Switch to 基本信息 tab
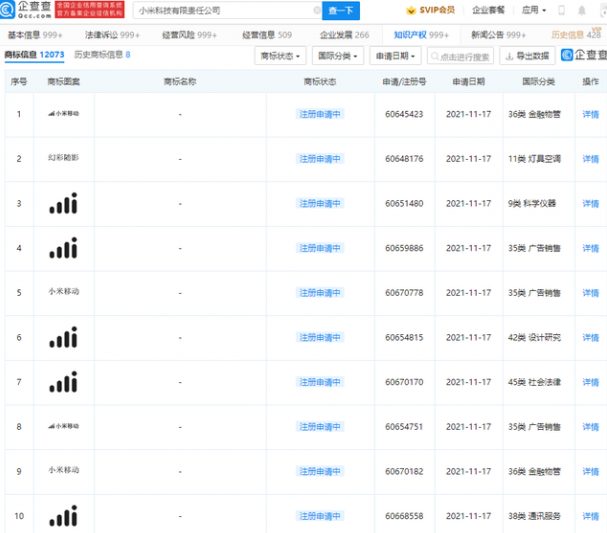The image size is (607, 533). [35, 35]
